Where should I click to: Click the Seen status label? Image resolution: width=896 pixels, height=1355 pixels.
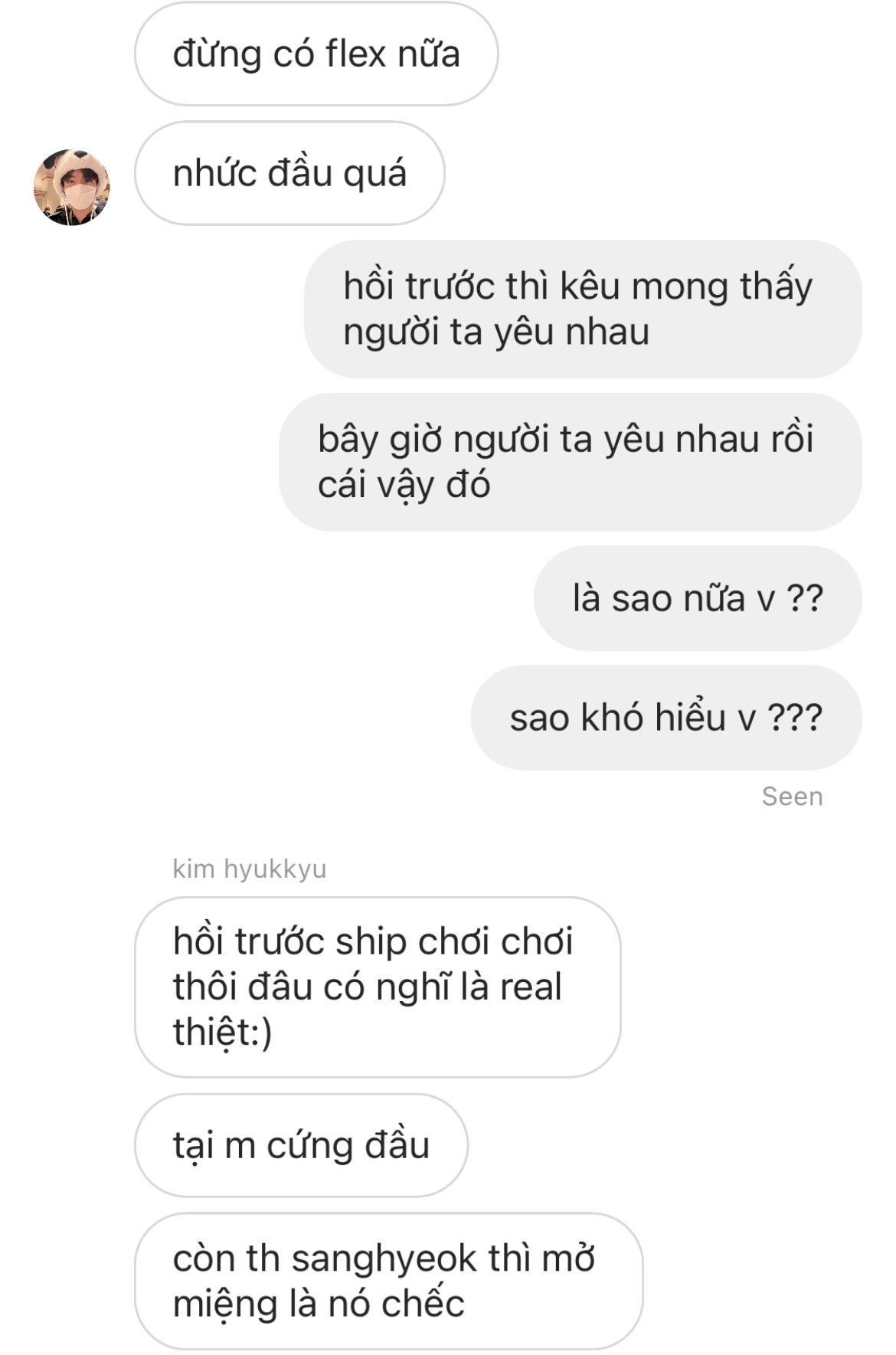point(792,797)
